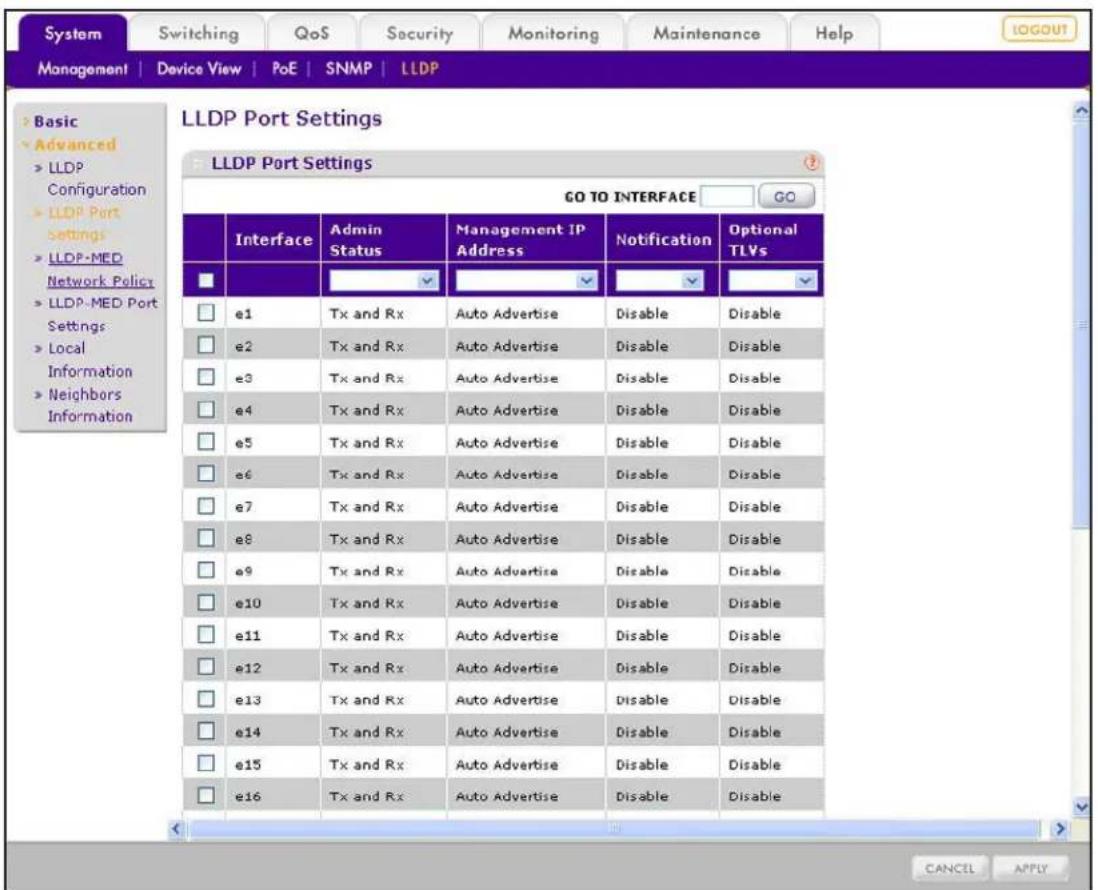Click the horizontal scrollbar track
1098x890 pixels.
[x=614, y=829]
